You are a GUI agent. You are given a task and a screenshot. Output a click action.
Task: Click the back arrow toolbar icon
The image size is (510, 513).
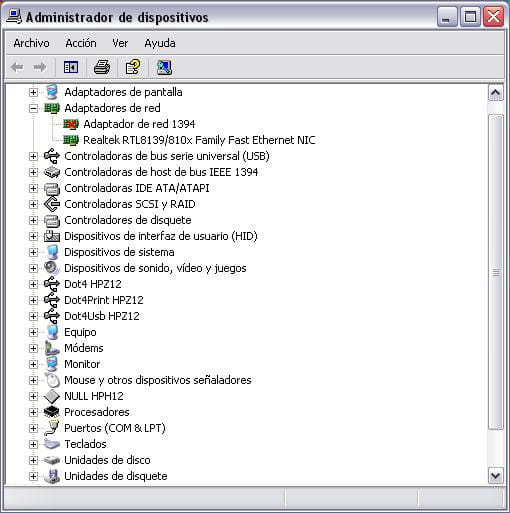(17, 67)
